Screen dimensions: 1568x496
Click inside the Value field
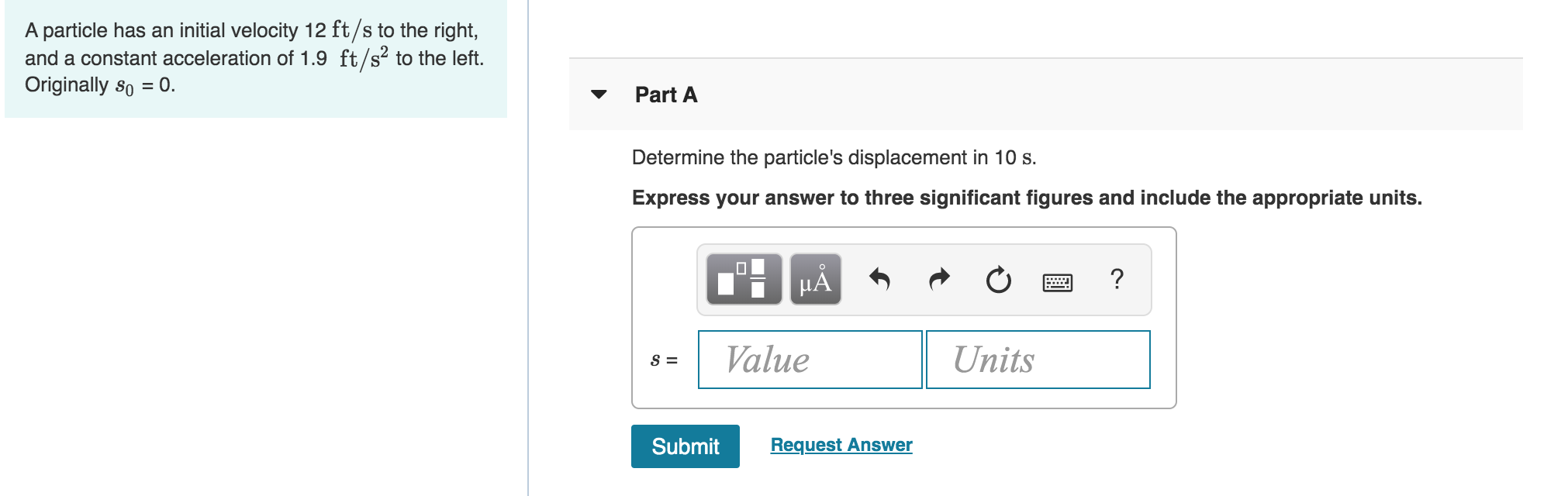(x=810, y=359)
